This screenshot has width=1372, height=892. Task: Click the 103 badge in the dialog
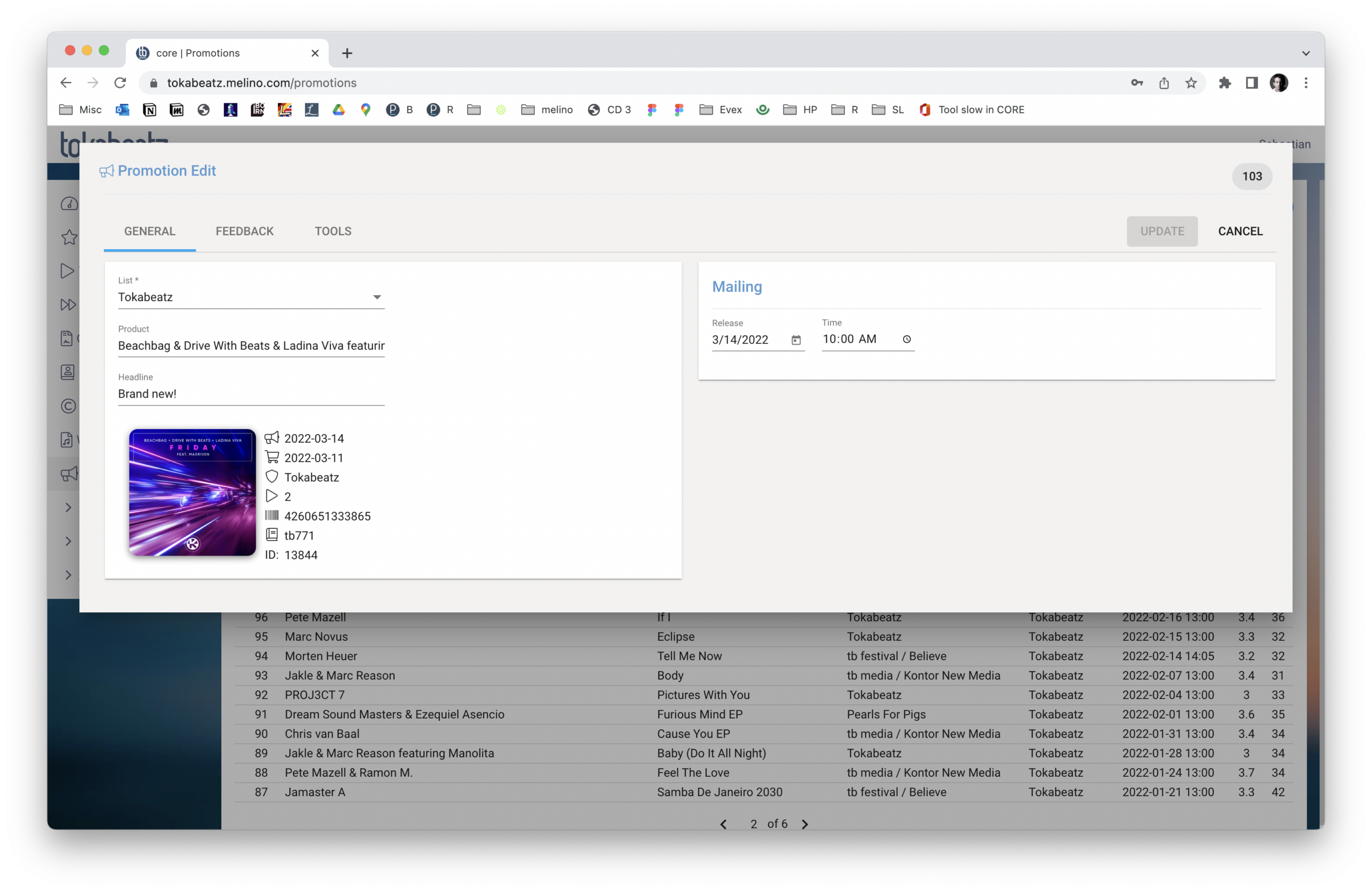click(1252, 176)
